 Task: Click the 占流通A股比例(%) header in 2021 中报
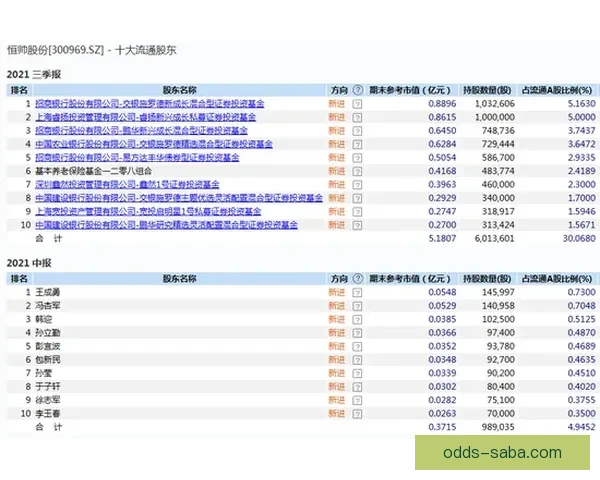click(557, 279)
